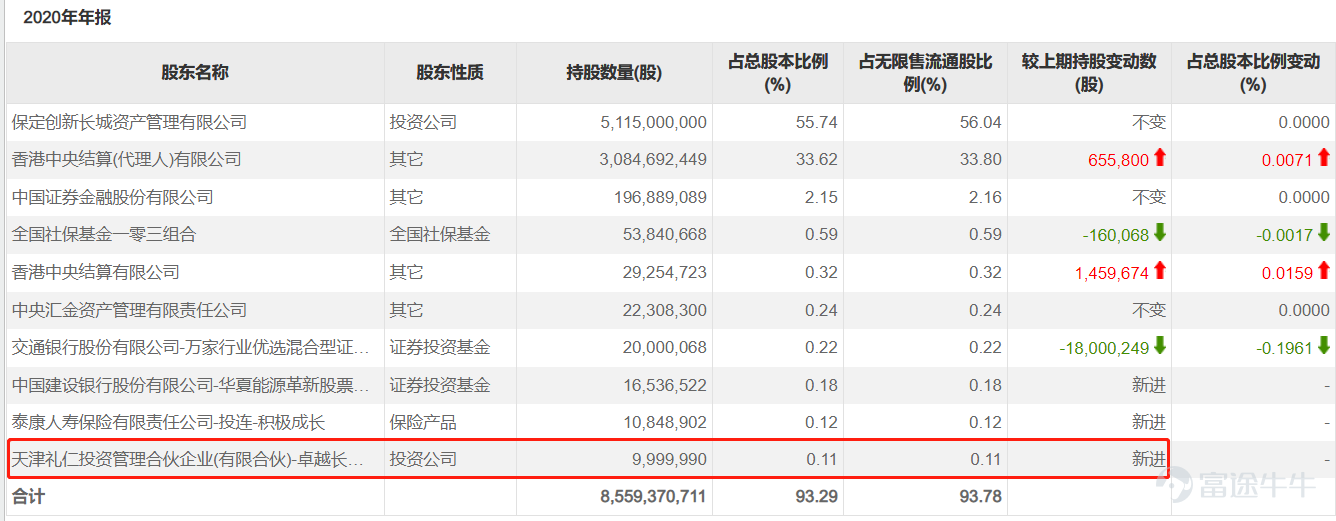
Task: Click the 占总股本比例变动(%) column header
Action: coord(1253,73)
